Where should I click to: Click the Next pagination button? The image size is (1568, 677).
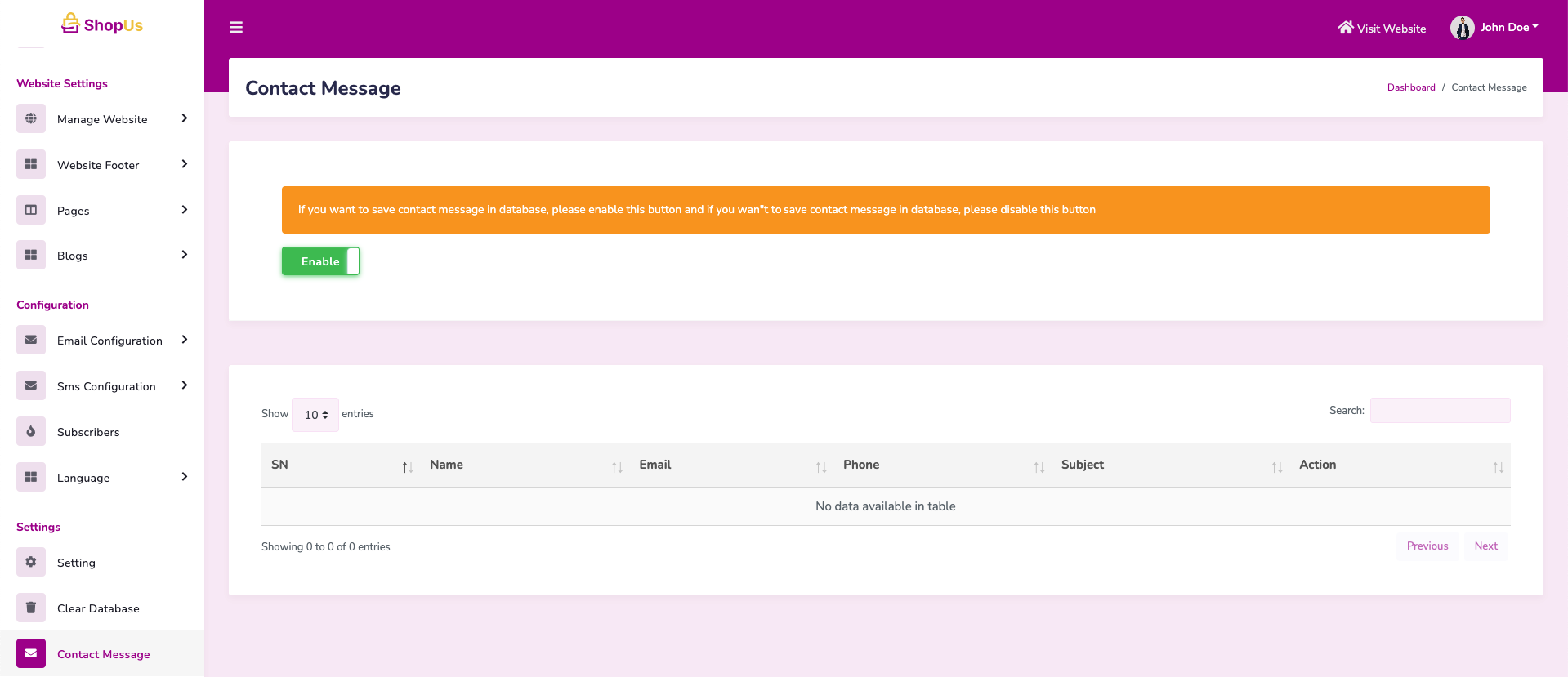(1485, 546)
